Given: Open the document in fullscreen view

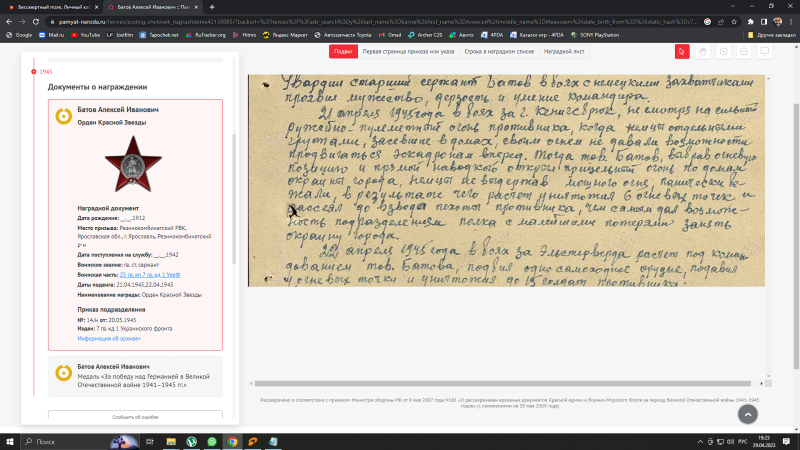Looking at the screenshot, I should point(765,52).
